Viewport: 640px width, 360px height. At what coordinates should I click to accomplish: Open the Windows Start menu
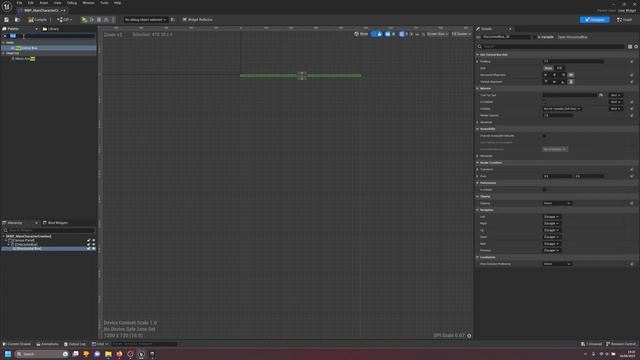pos(8,354)
